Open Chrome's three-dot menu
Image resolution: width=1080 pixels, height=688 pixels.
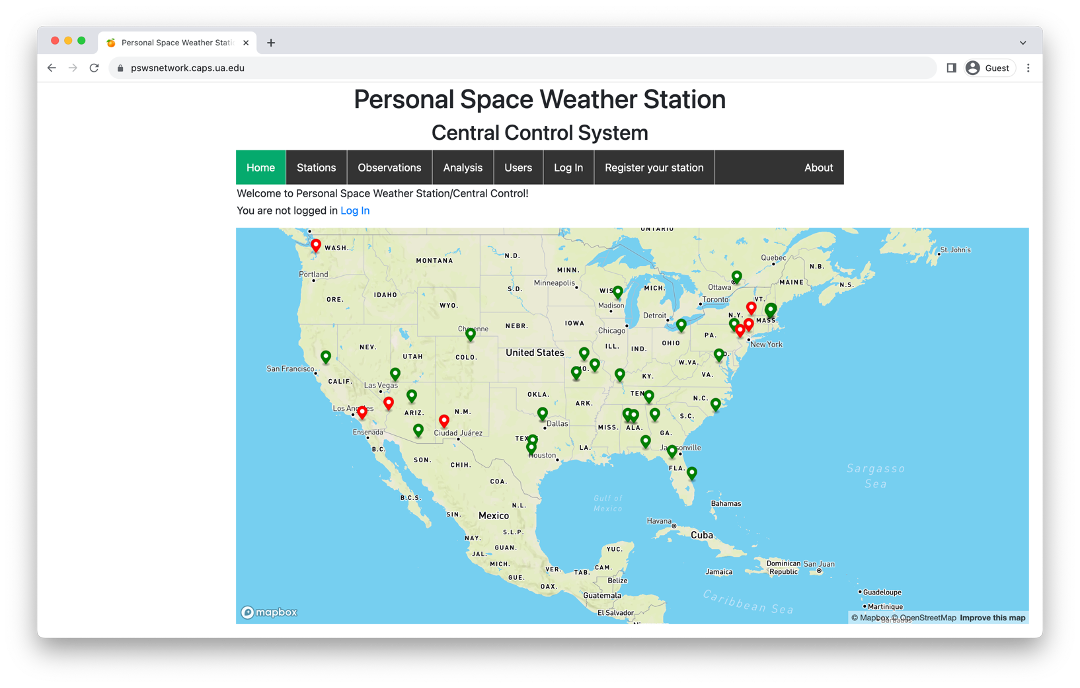click(1028, 67)
